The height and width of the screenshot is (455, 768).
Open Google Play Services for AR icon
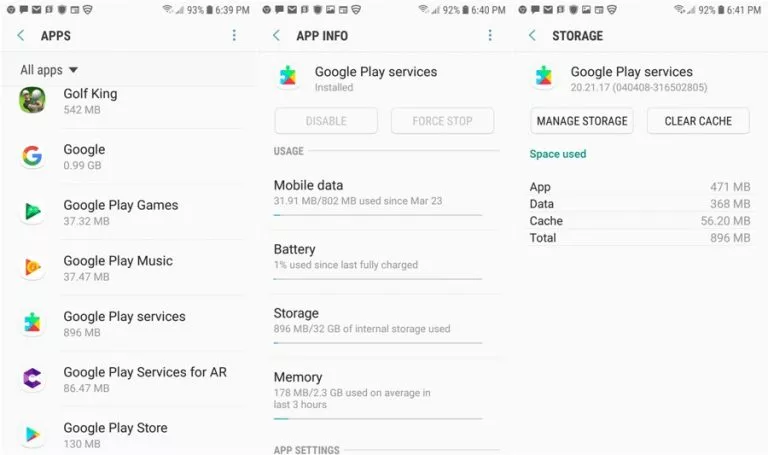pos(32,379)
